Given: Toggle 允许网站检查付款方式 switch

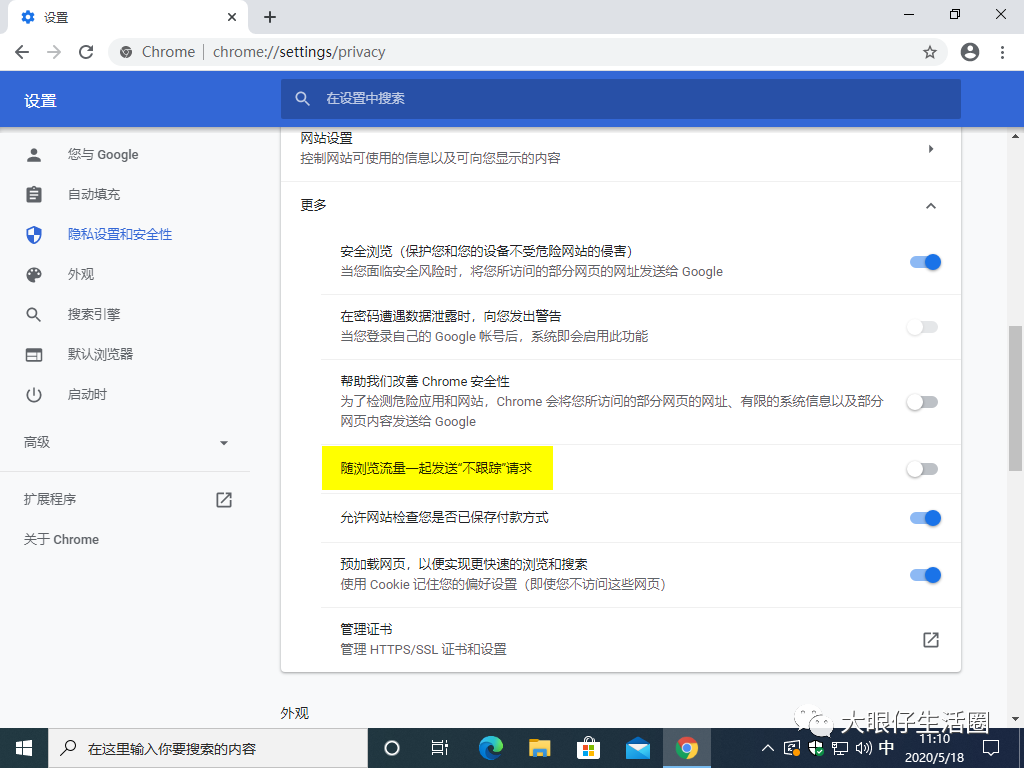Looking at the screenshot, I should point(925,518).
